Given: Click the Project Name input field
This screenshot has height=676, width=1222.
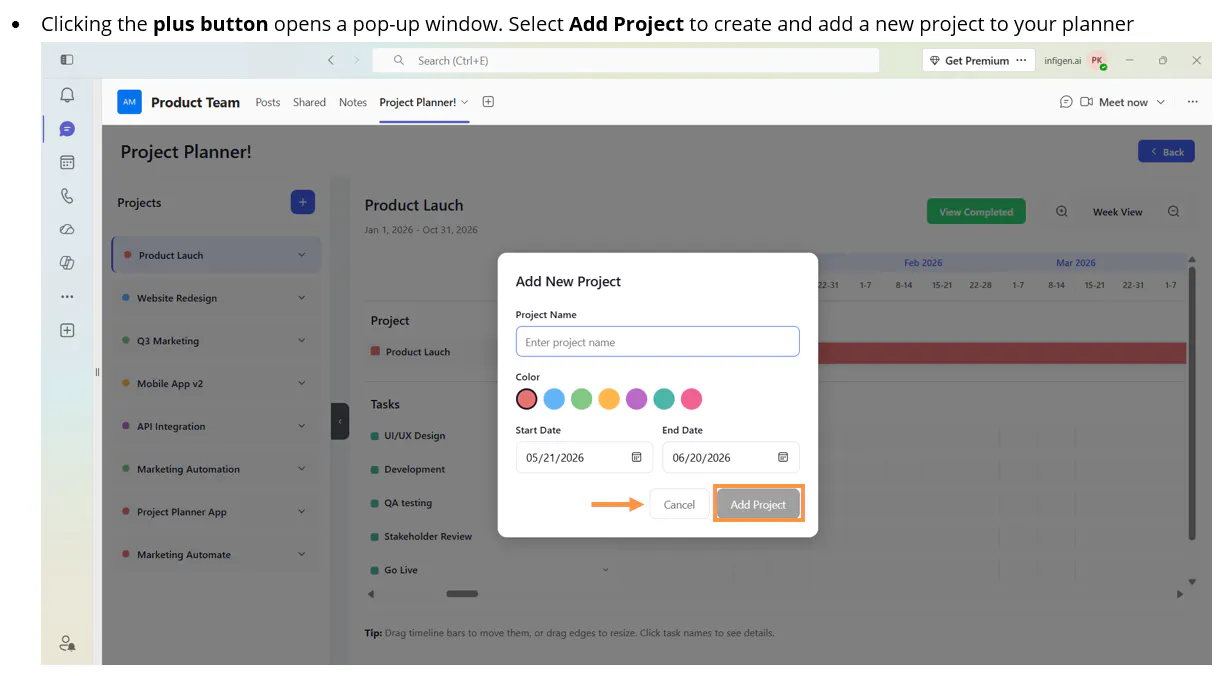Looking at the screenshot, I should [x=658, y=342].
